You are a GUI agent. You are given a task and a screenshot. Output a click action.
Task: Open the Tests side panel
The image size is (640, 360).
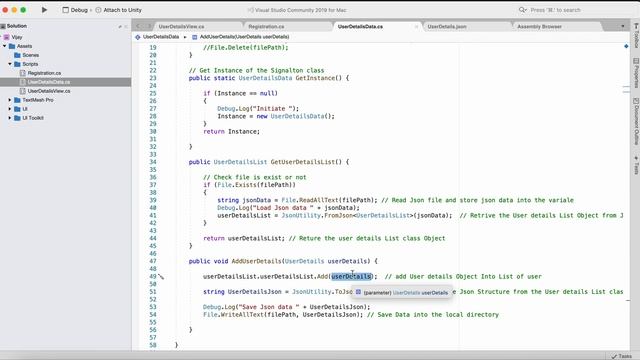coord(636,165)
